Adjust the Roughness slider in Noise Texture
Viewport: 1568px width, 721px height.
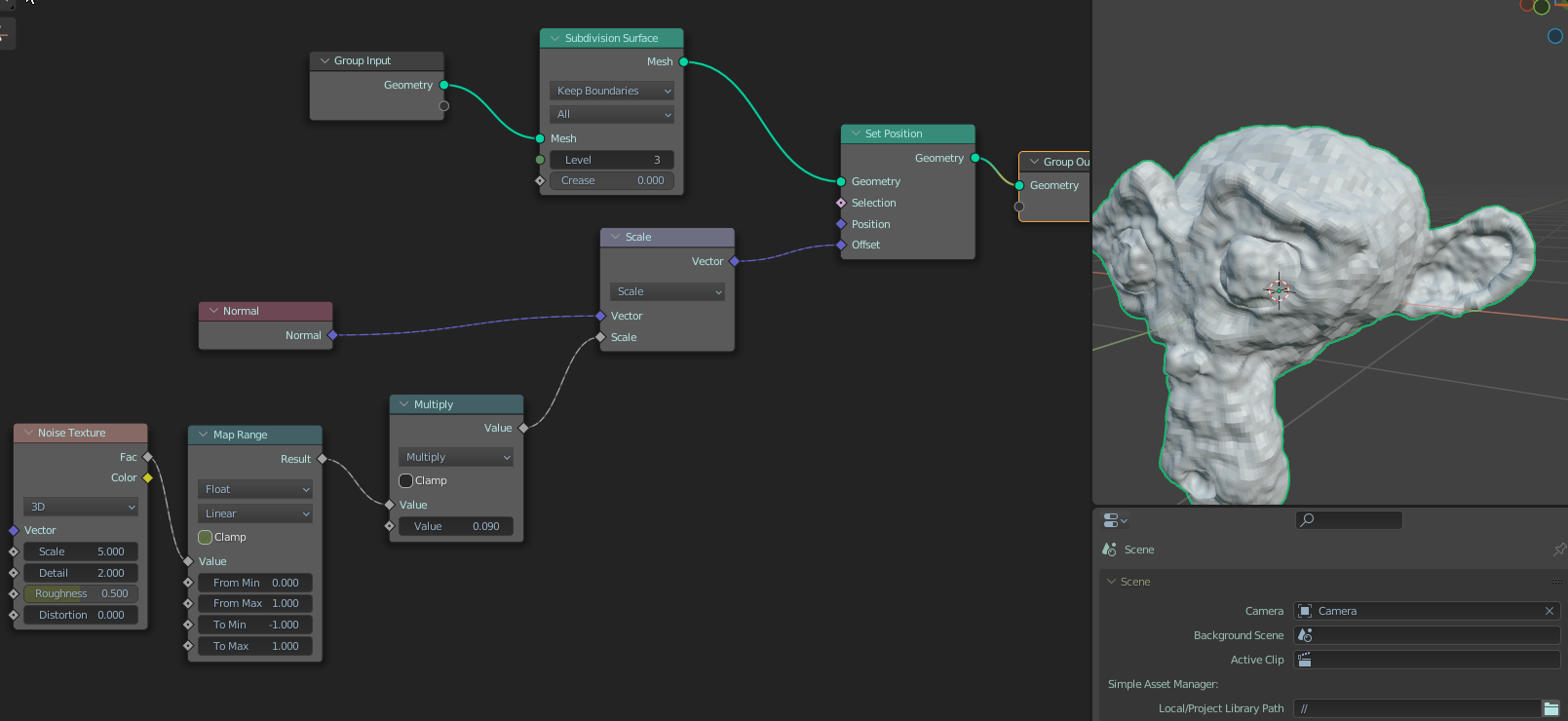click(x=81, y=593)
